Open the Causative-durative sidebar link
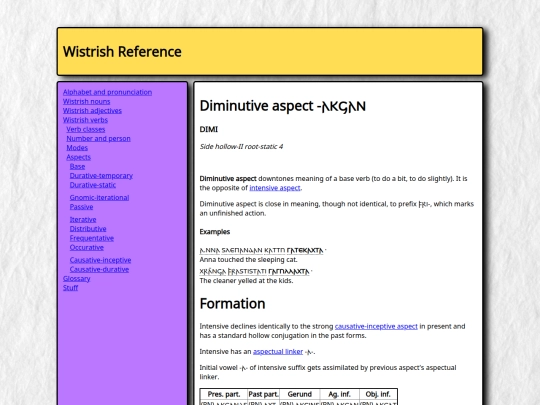The height and width of the screenshot is (405, 540). pos(100,269)
